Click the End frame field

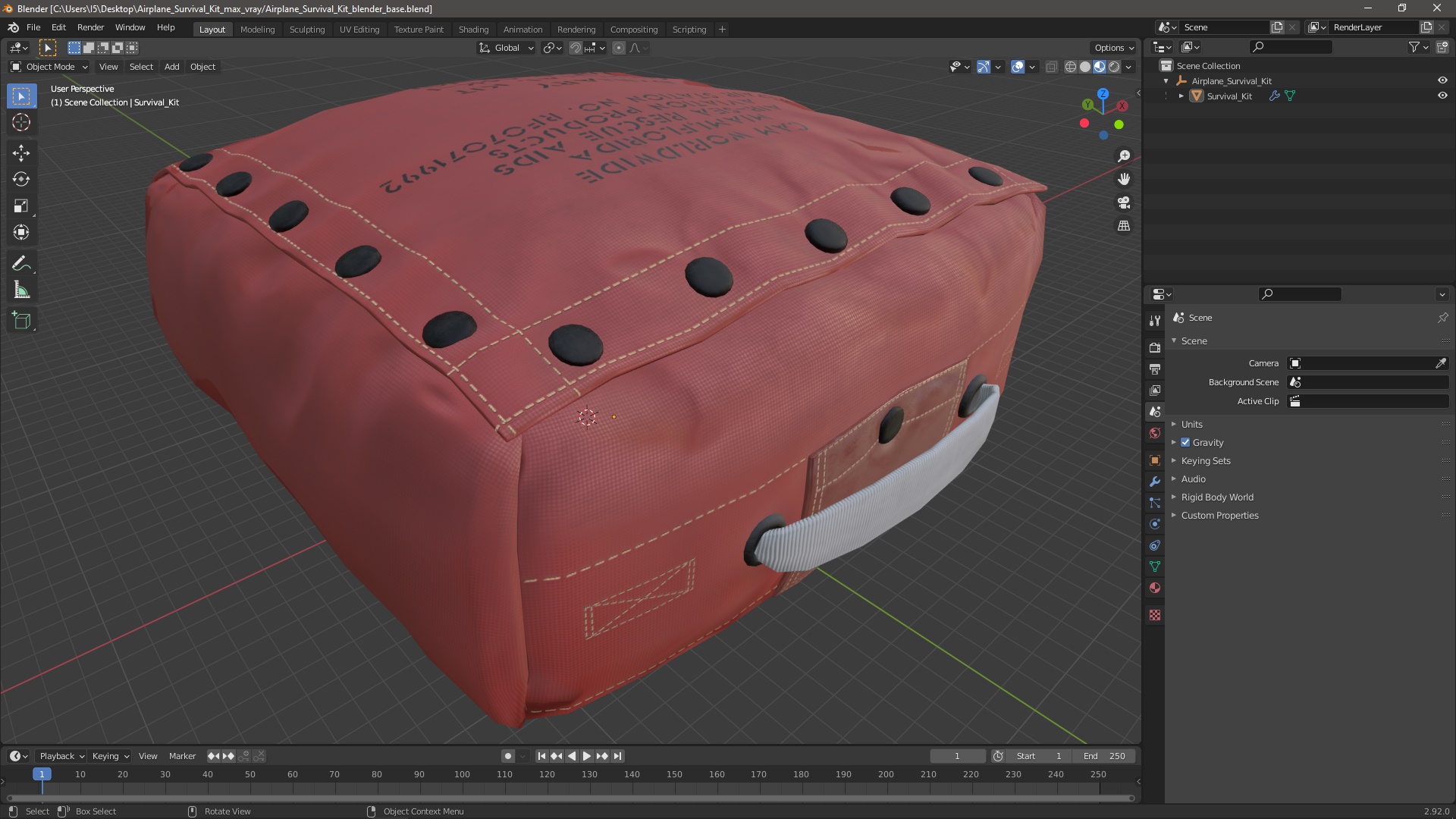[1105, 756]
